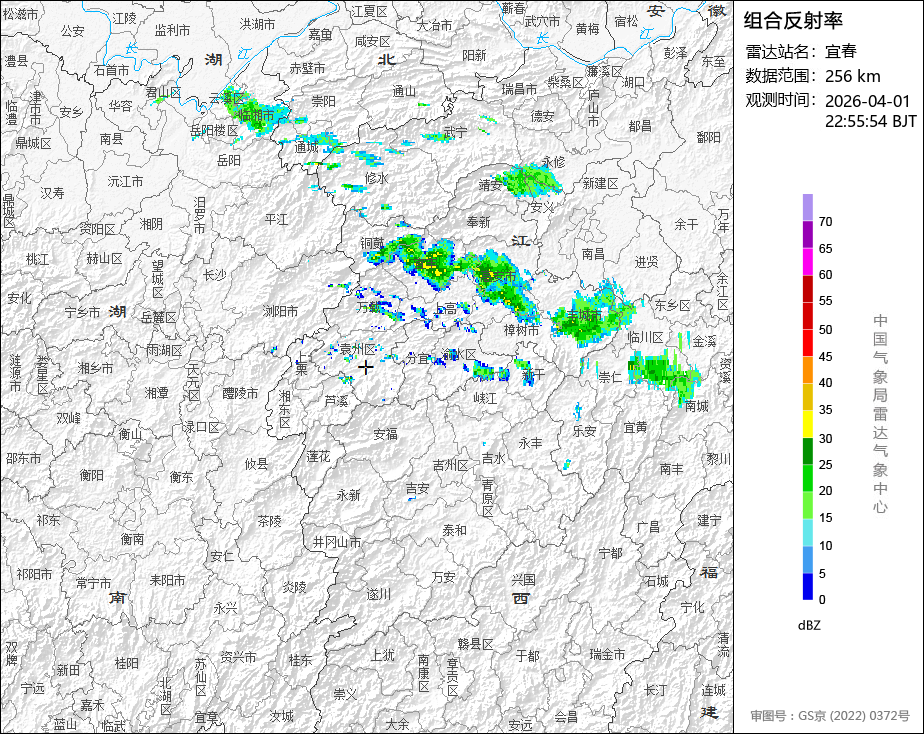
Task: Click the 审图号 GS京 (2022) 0372号 text
Action: pos(830,716)
